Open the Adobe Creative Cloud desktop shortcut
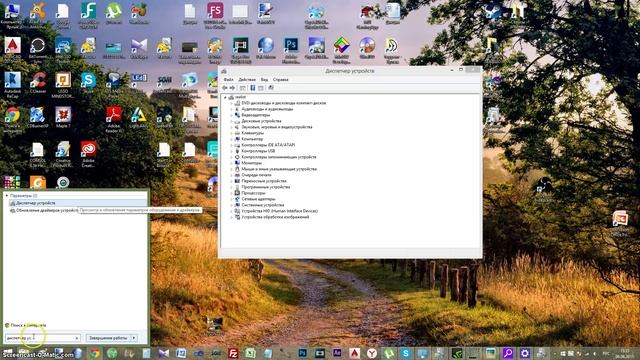 [x=88, y=154]
